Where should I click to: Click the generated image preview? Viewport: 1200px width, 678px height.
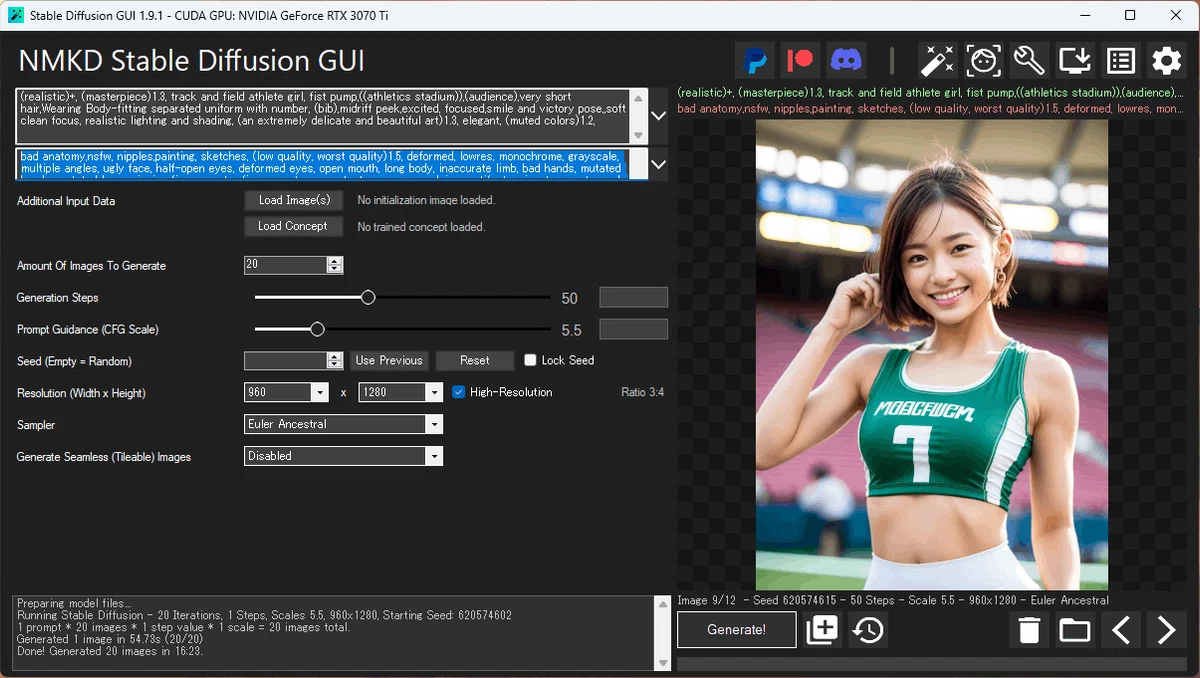[x=932, y=355]
